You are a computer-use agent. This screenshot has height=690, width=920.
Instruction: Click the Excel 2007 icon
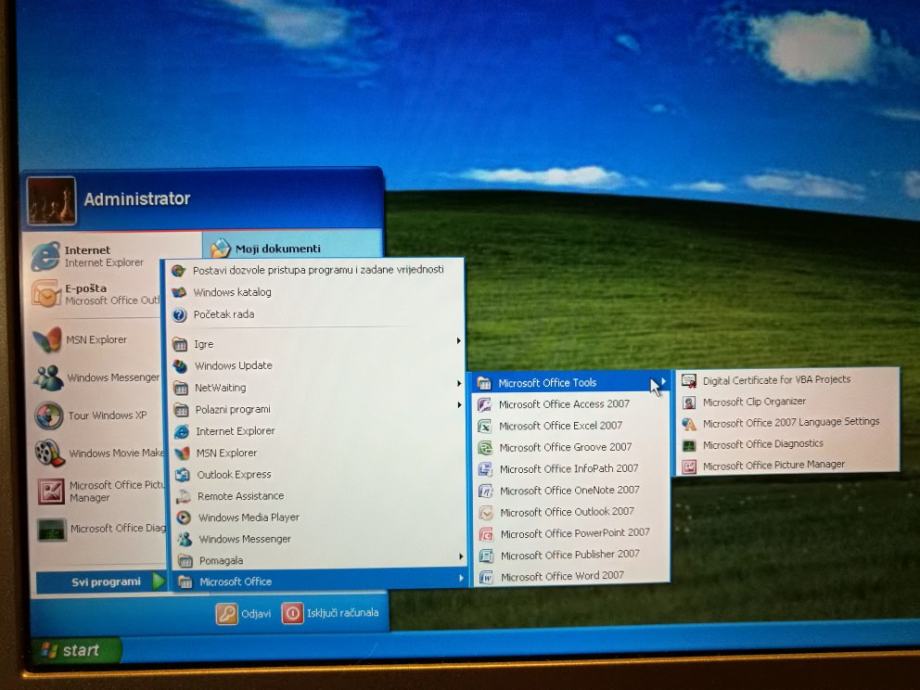[x=485, y=426]
